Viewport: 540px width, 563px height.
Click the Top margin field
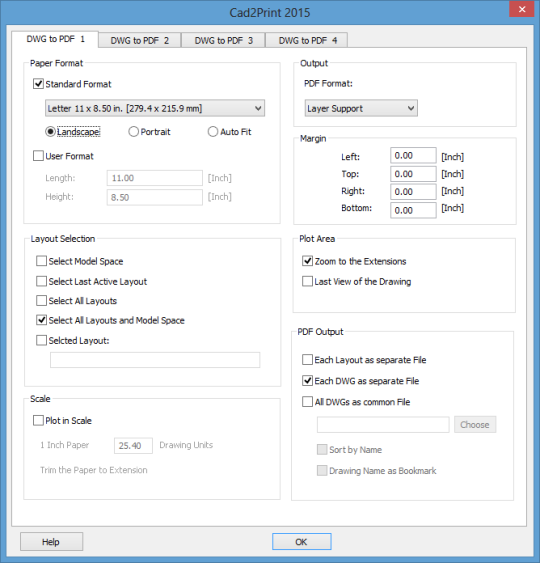pyautogui.click(x=413, y=174)
